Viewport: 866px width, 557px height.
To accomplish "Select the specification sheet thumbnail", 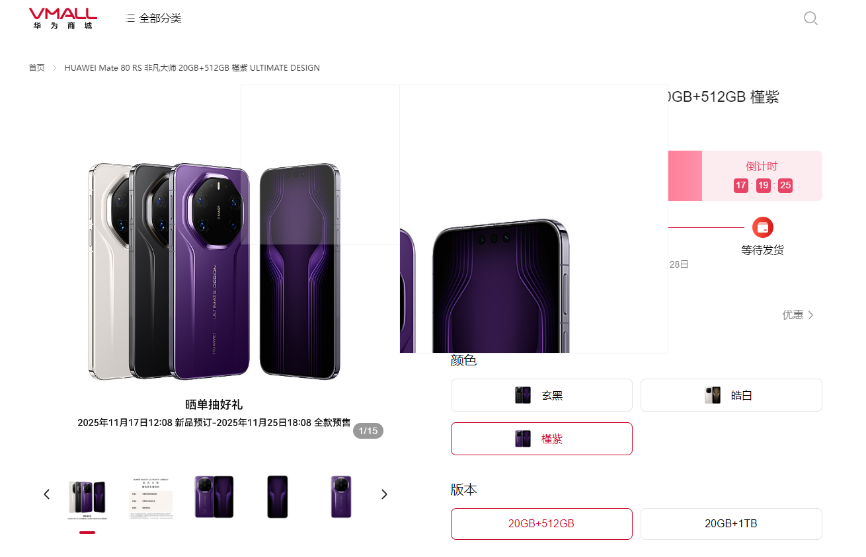I will pyautogui.click(x=151, y=498).
